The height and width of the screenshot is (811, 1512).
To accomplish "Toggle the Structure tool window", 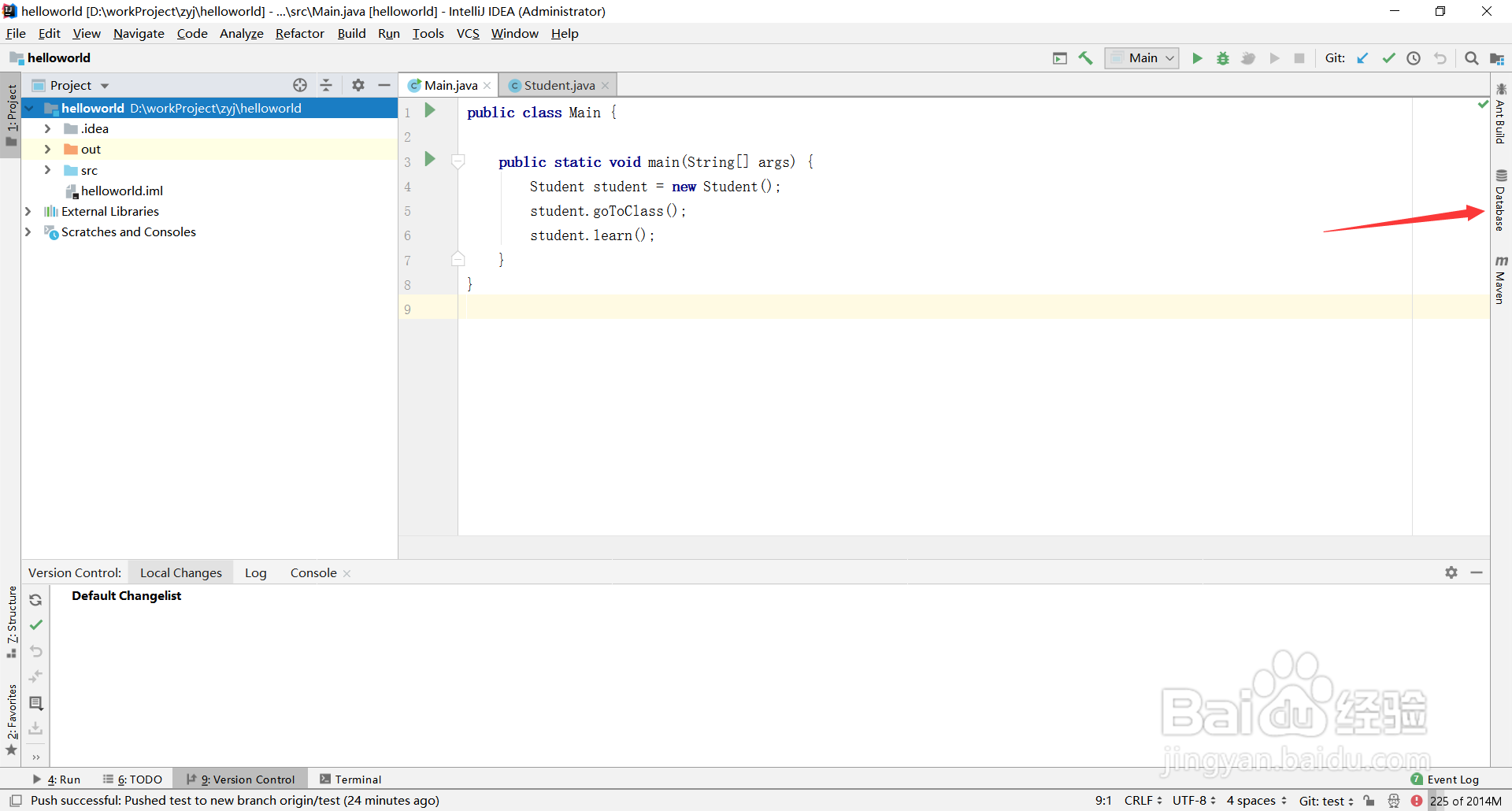I will click(11, 622).
